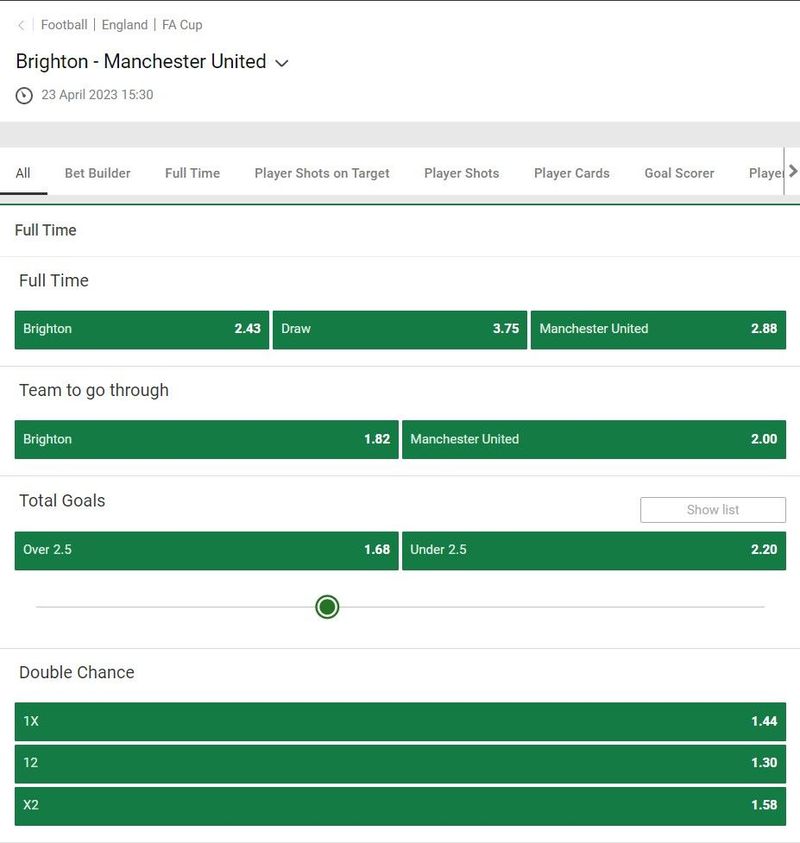Open the Goal Scorer tab
Viewport: 800px width, 843px height.
click(x=680, y=173)
